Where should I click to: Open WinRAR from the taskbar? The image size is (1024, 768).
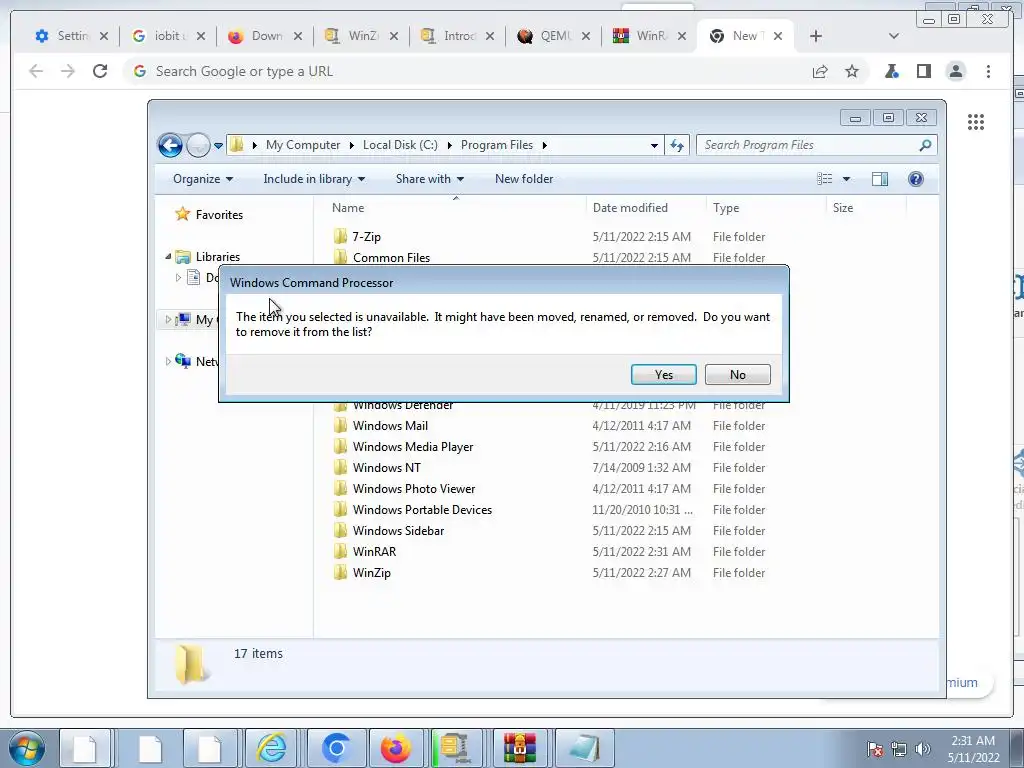pos(520,748)
